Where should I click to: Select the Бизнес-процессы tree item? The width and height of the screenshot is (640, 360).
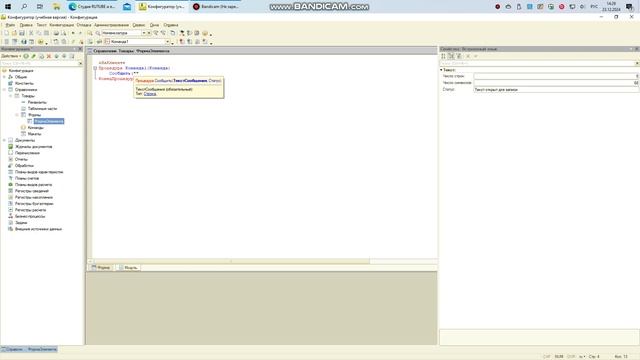(x=30, y=216)
